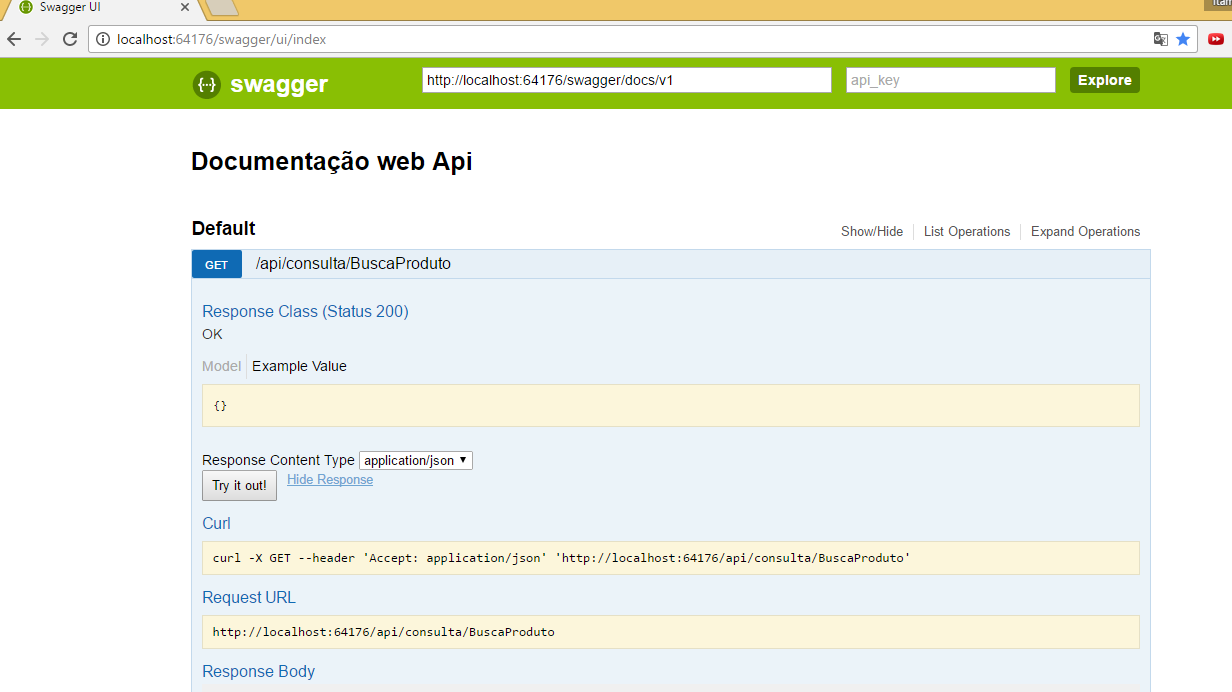Open the Response Content Type dropdown
1232x692 pixels.
415,461
